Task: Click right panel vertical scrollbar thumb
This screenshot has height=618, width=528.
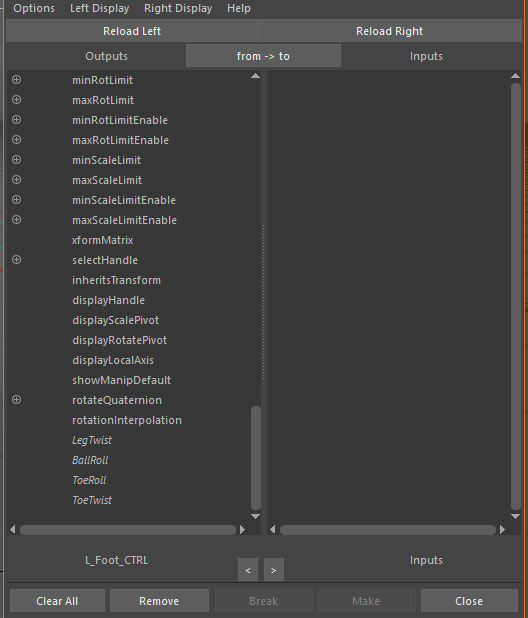Action: [516, 296]
